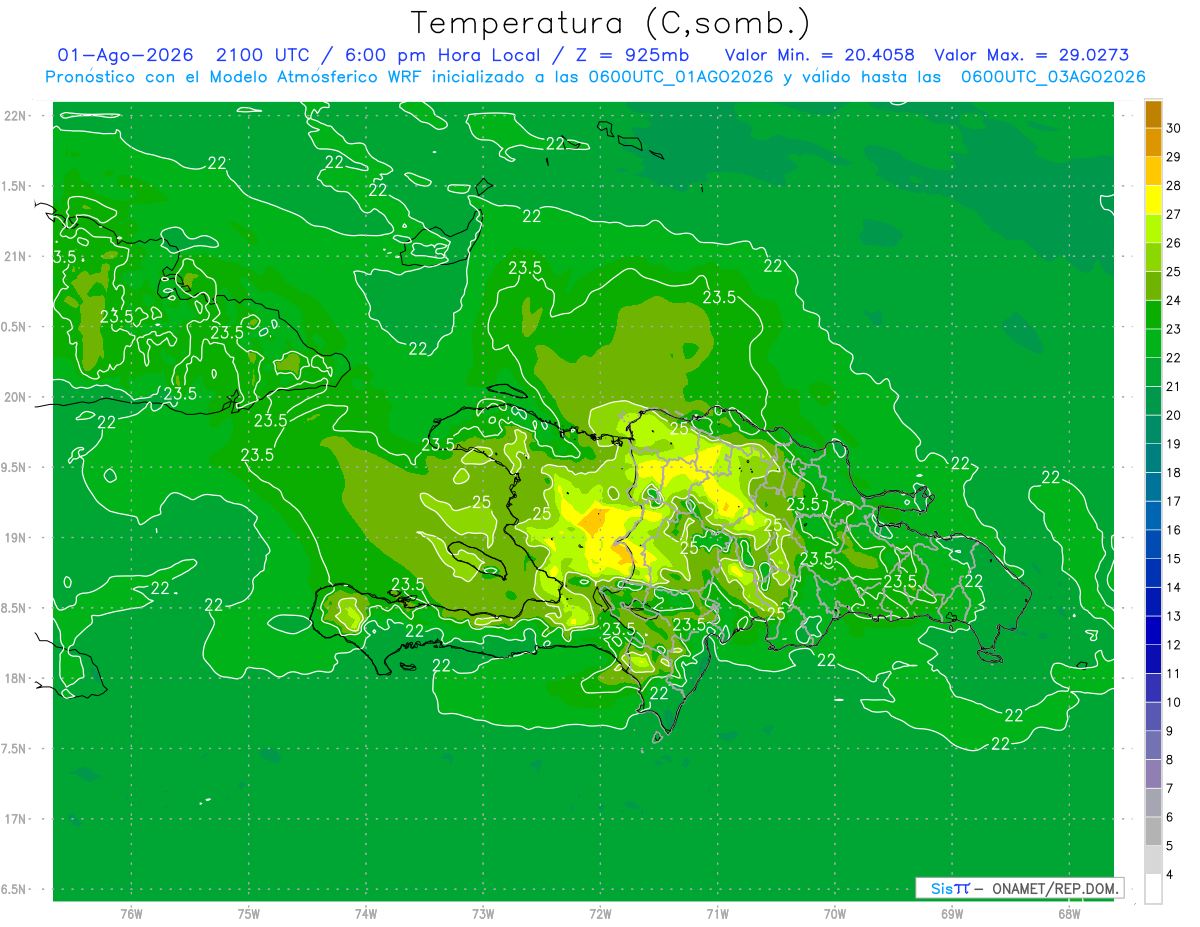
Task: Click the '21N' latitude axis label
Action: pyautogui.click(x=16, y=256)
